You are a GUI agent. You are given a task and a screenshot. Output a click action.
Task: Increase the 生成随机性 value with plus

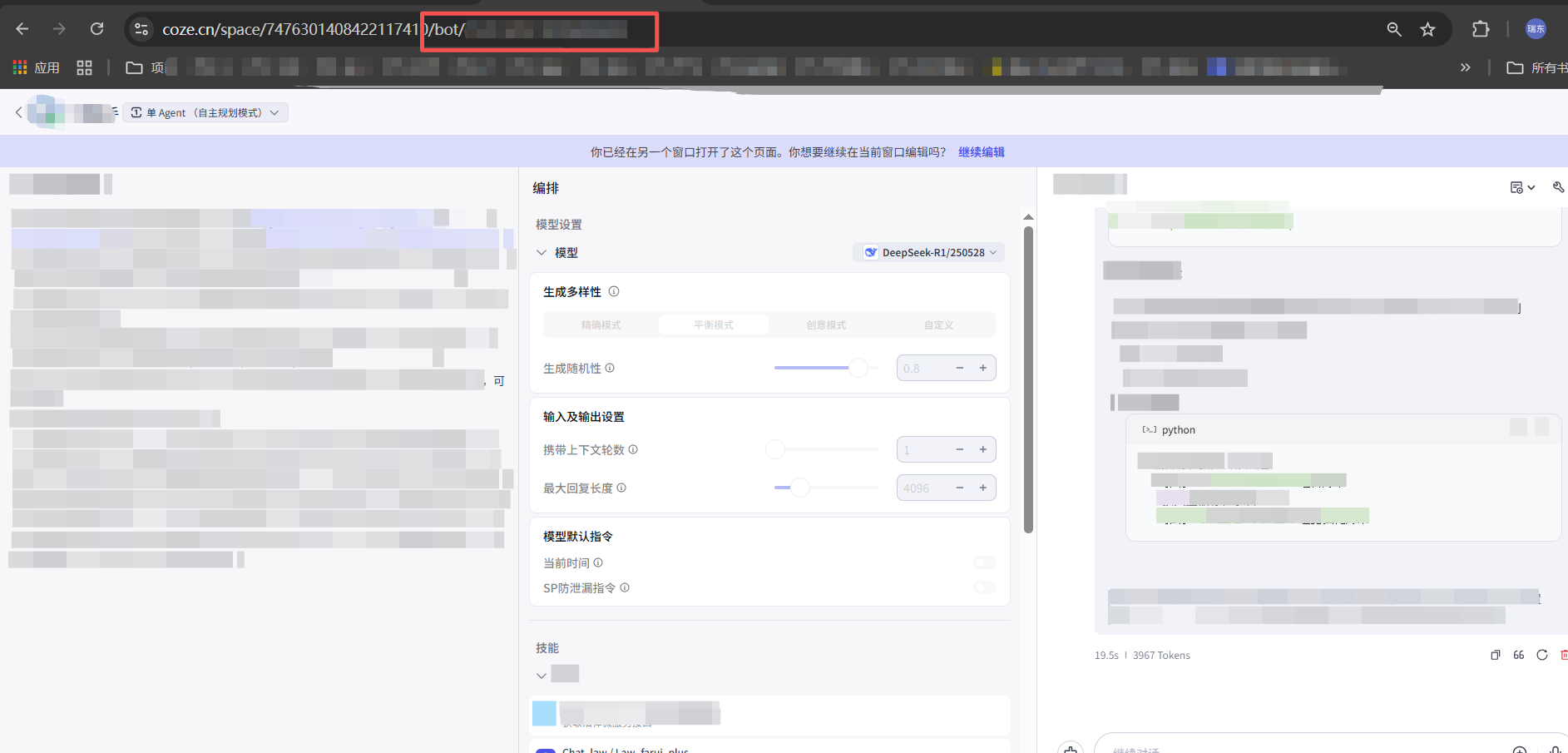point(983,368)
